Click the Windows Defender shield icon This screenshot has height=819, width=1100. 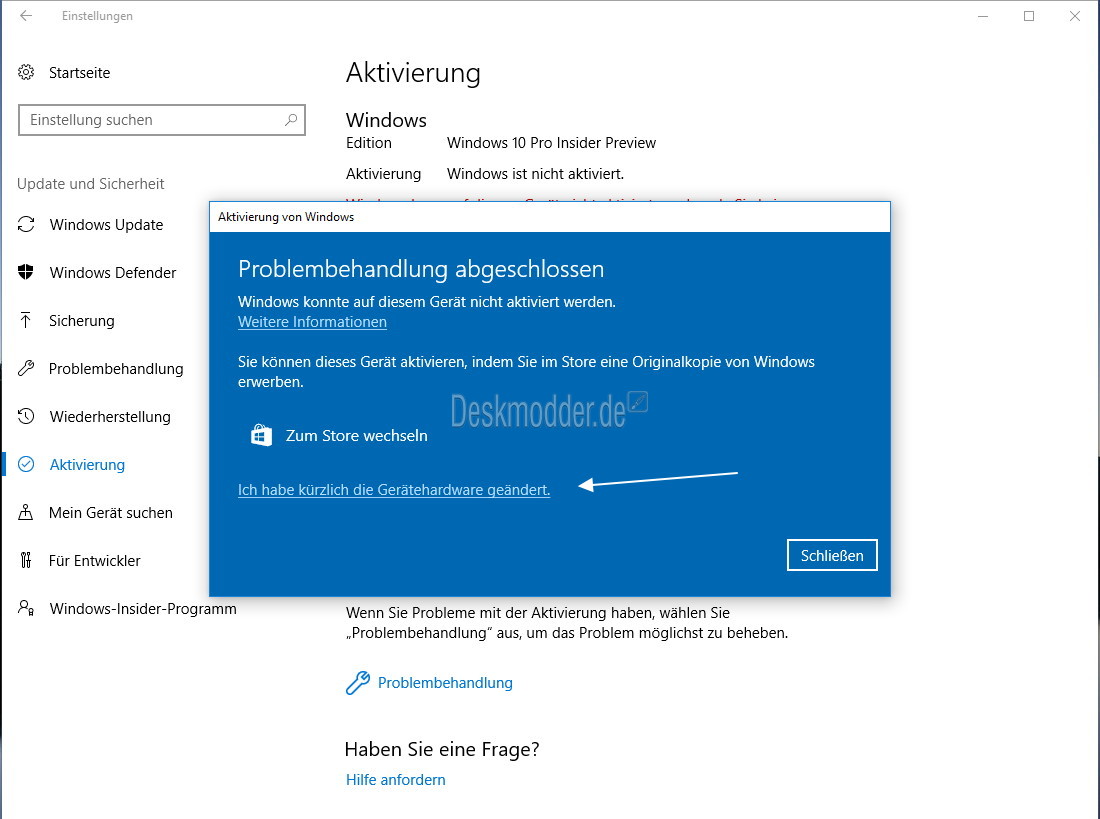coord(27,273)
